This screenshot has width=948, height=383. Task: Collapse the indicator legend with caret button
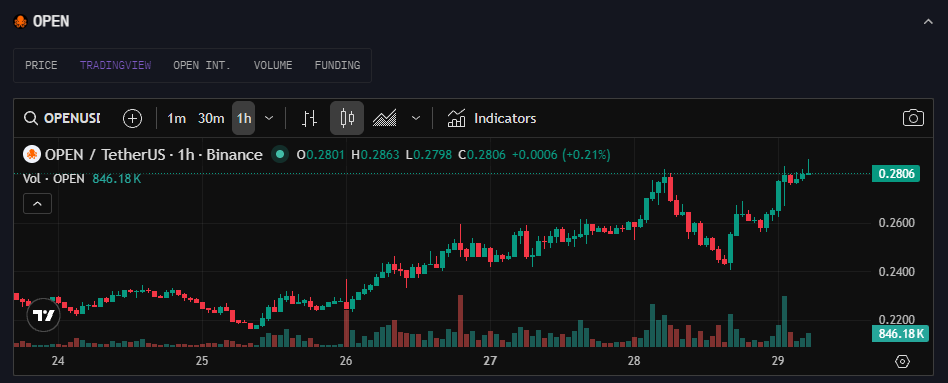37,204
